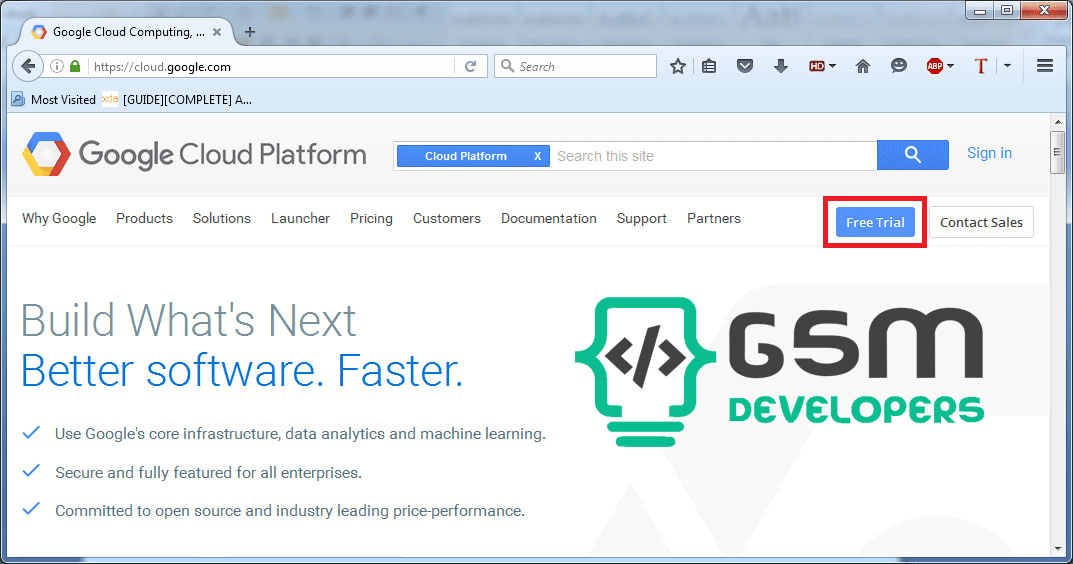Go back using the browser back arrow
The image size is (1073, 564).
coord(28,66)
